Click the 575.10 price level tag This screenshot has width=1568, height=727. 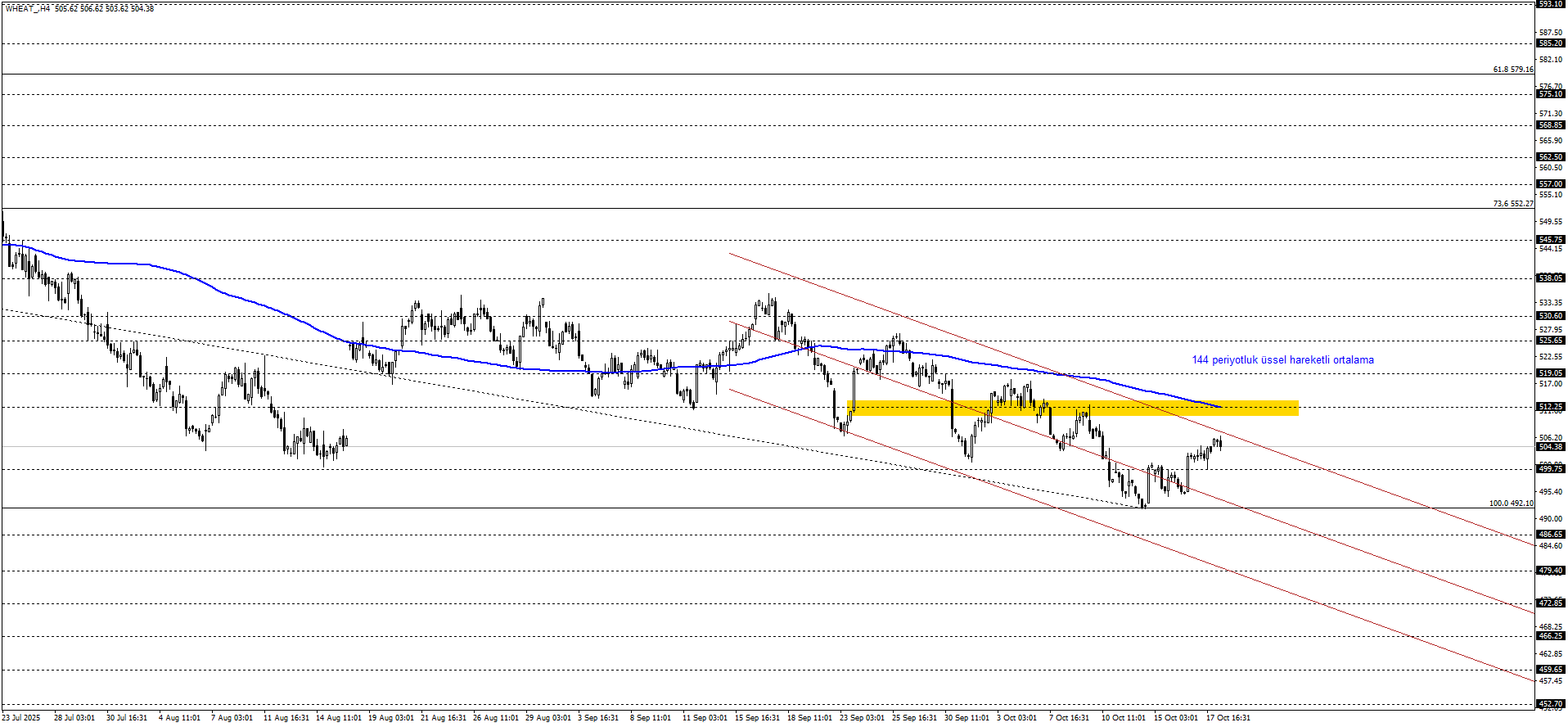[1551, 95]
